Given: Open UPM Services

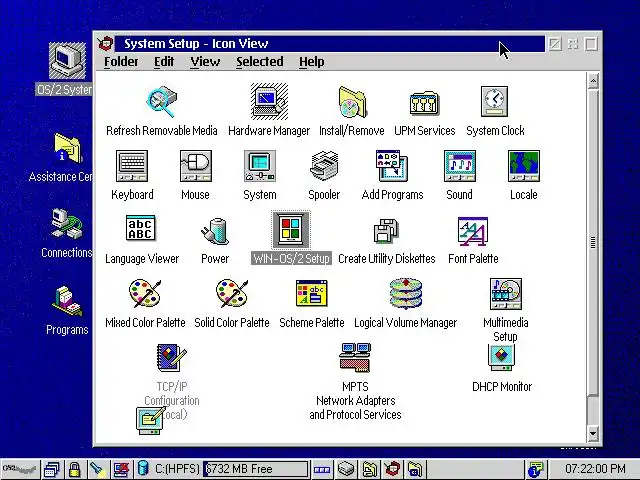Looking at the screenshot, I should point(424,103).
